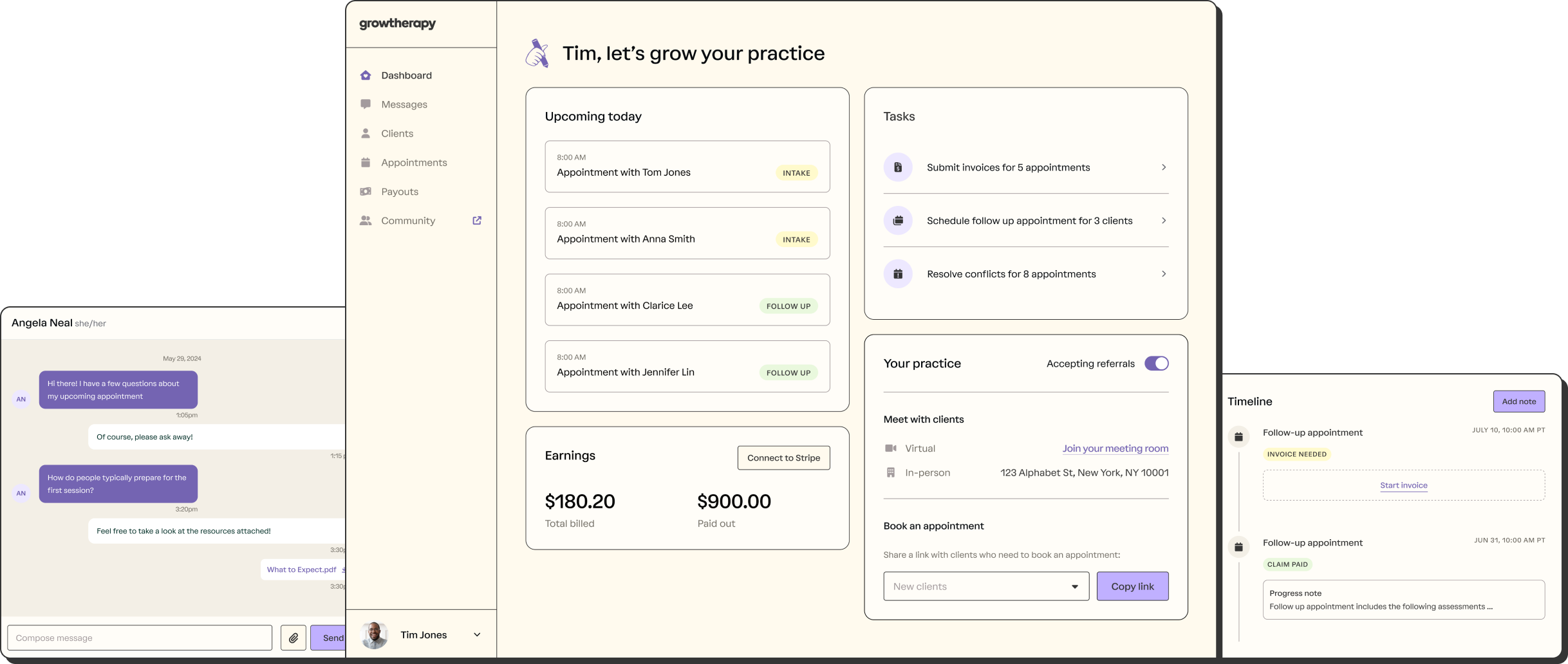Click the invoice icon in Tasks
Screen dimensions: 1568x664
click(898, 167)
